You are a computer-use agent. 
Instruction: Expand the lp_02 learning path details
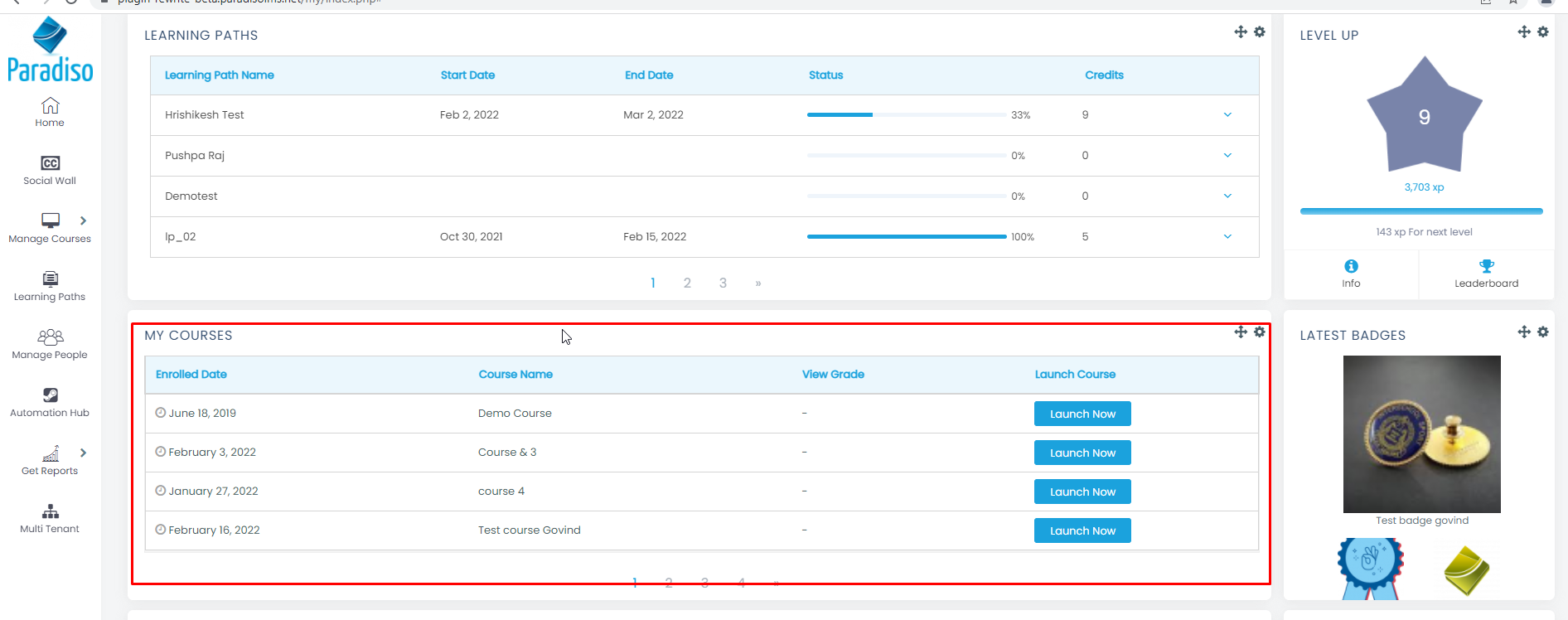point(1227,237)
